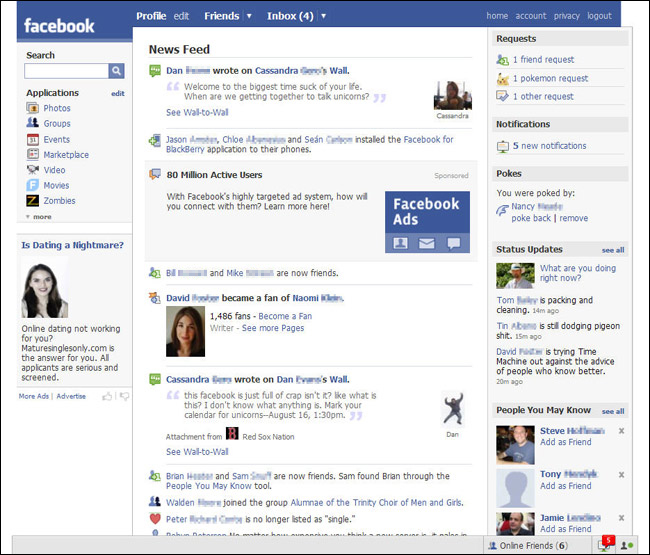Click Advertise link below ad
Viewport: 650px width, 555px height.
71,396
